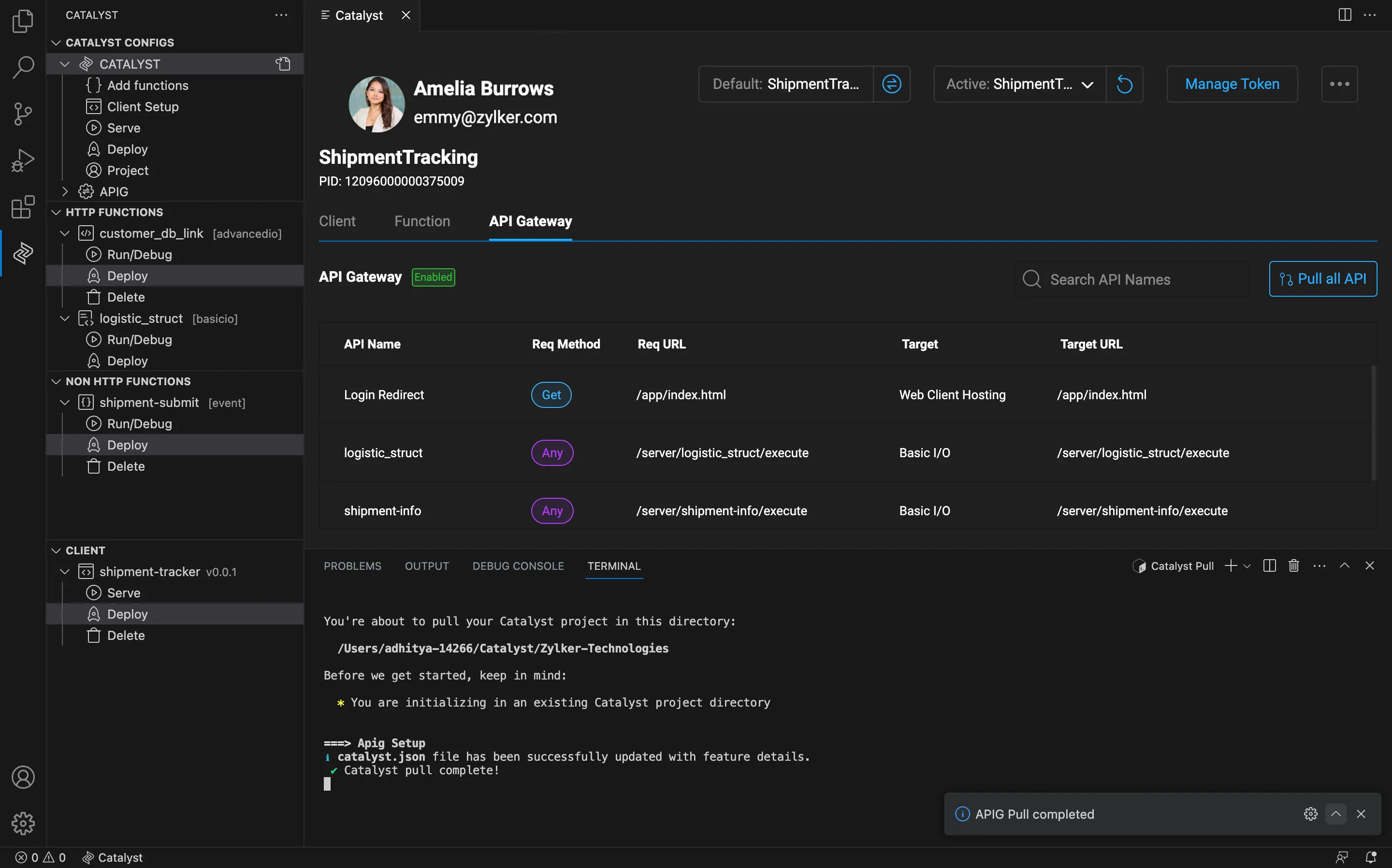Click Amelia Burrows profile avatar

pyautogui.click(x=377, y=103)
